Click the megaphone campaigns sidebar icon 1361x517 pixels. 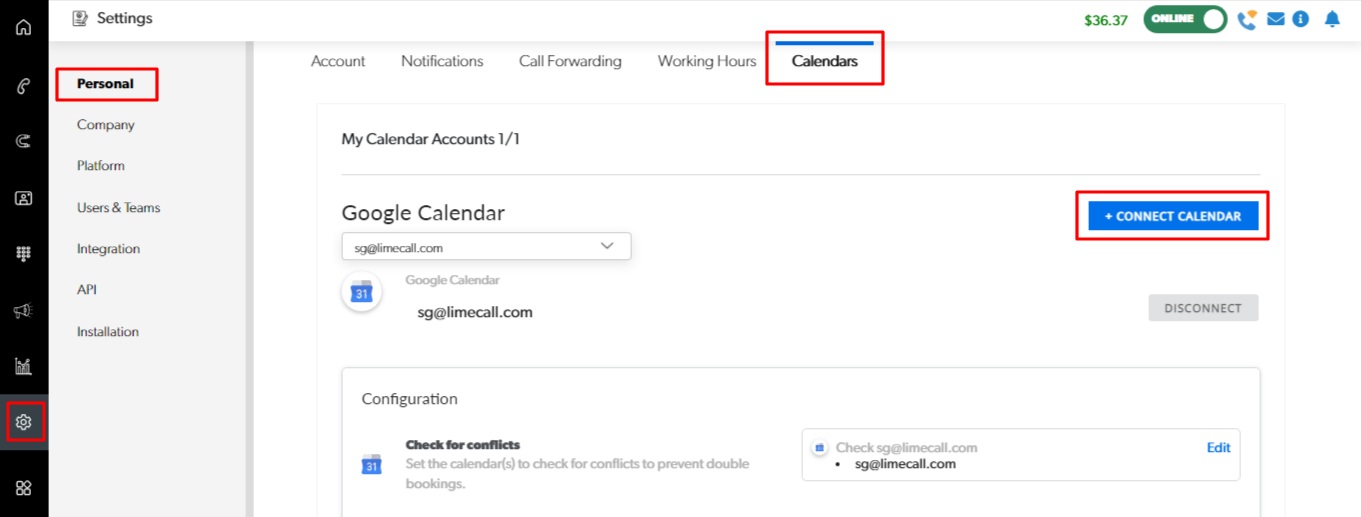24,311
